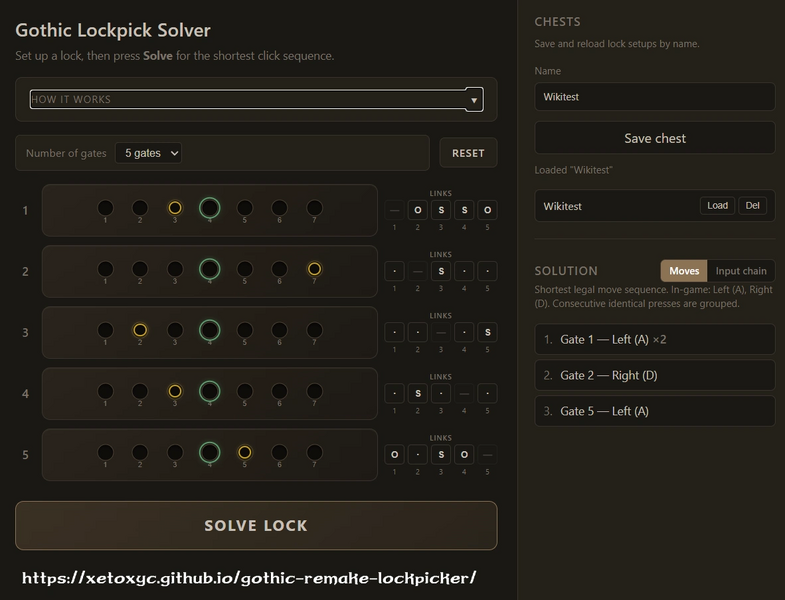This screenshot has height=600, width=785.
Task: Toggle gate 5 link 2
Action: pyautogui.click(x=418, y=454)
